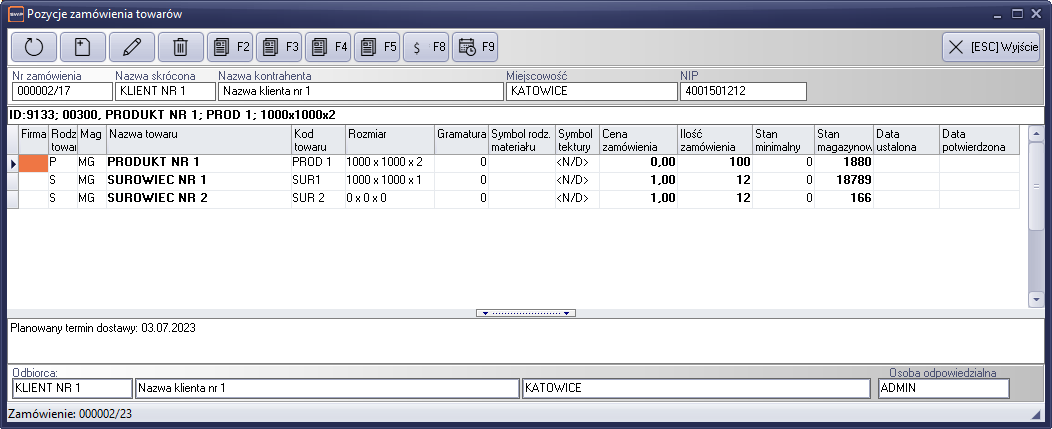Click the F4 document button
Screen dimensions: 1052x429
click(328, 46)
